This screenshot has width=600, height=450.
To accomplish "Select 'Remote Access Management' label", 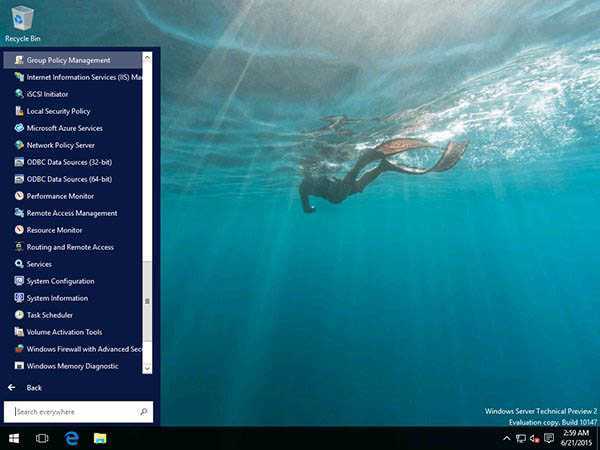I will pyautogui.click(x=72, y=213).
